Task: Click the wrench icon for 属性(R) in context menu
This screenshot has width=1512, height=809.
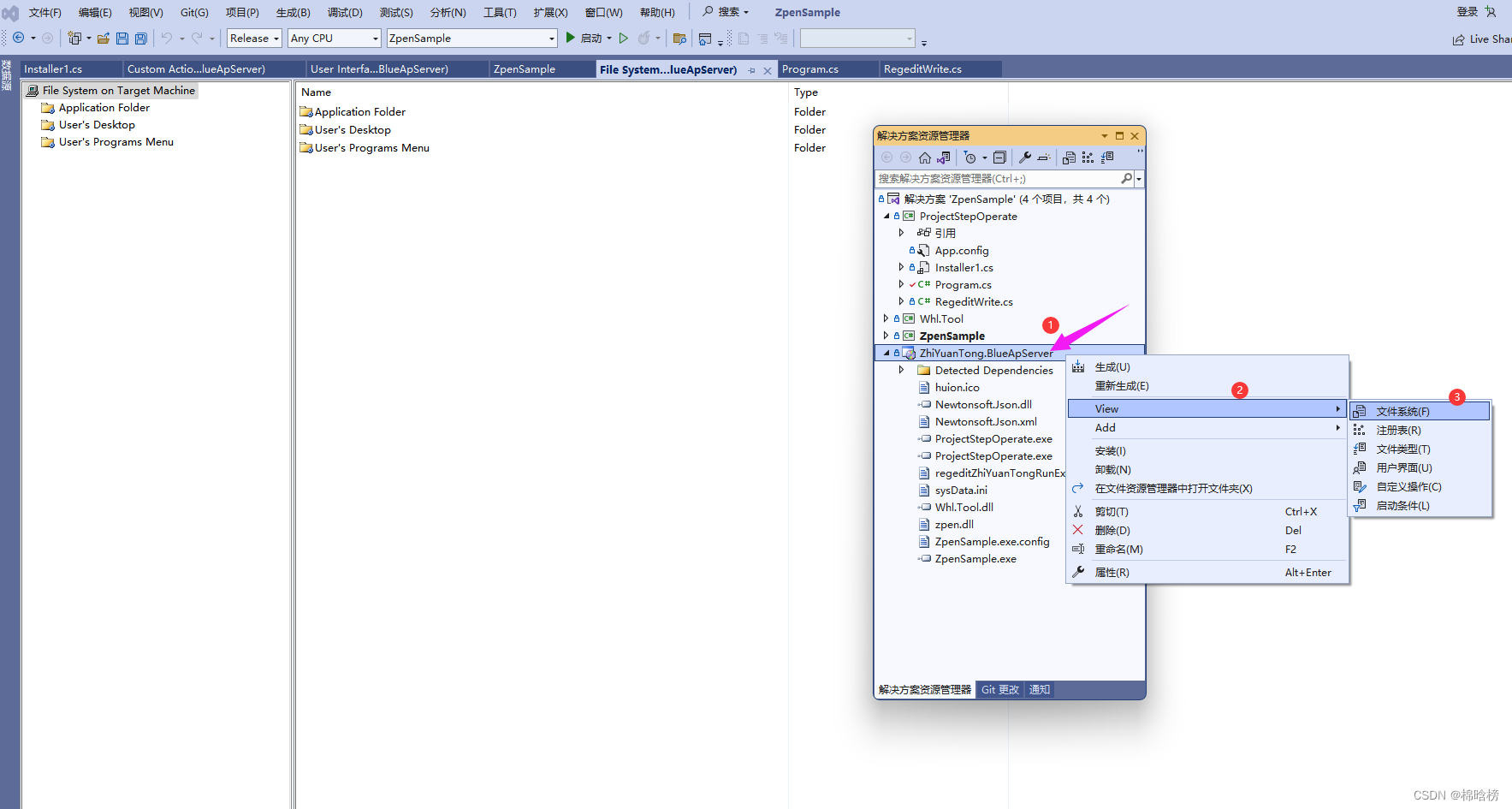Action: coord(1078,572)
